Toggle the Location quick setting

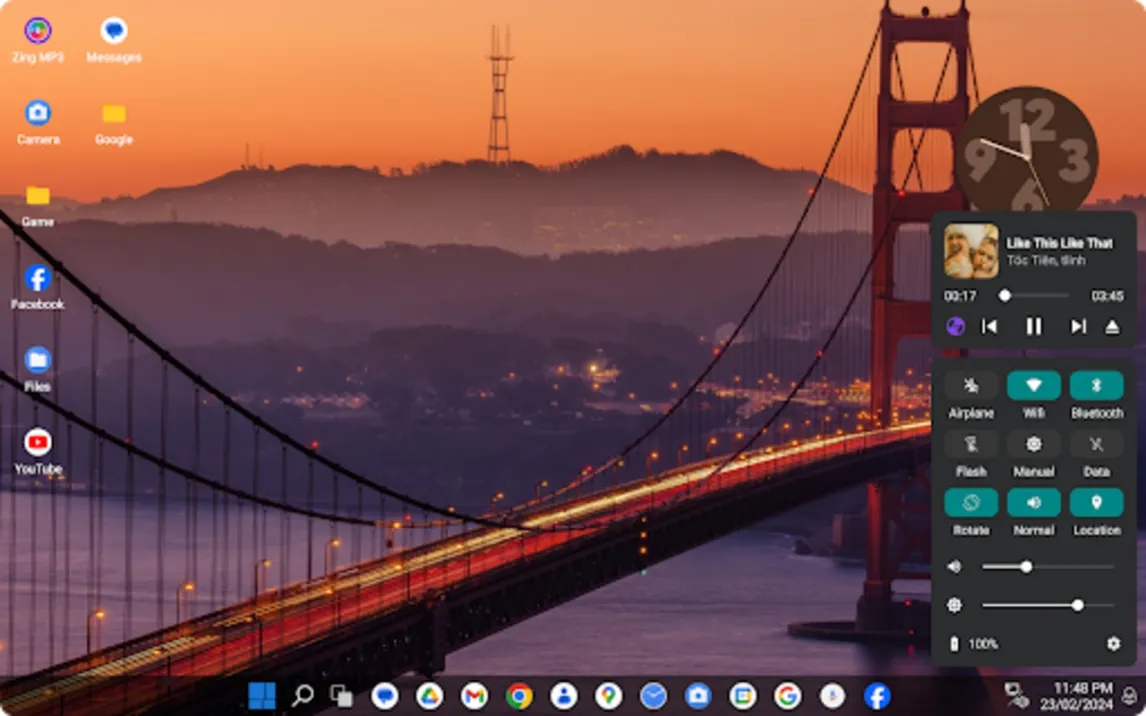1096,502
